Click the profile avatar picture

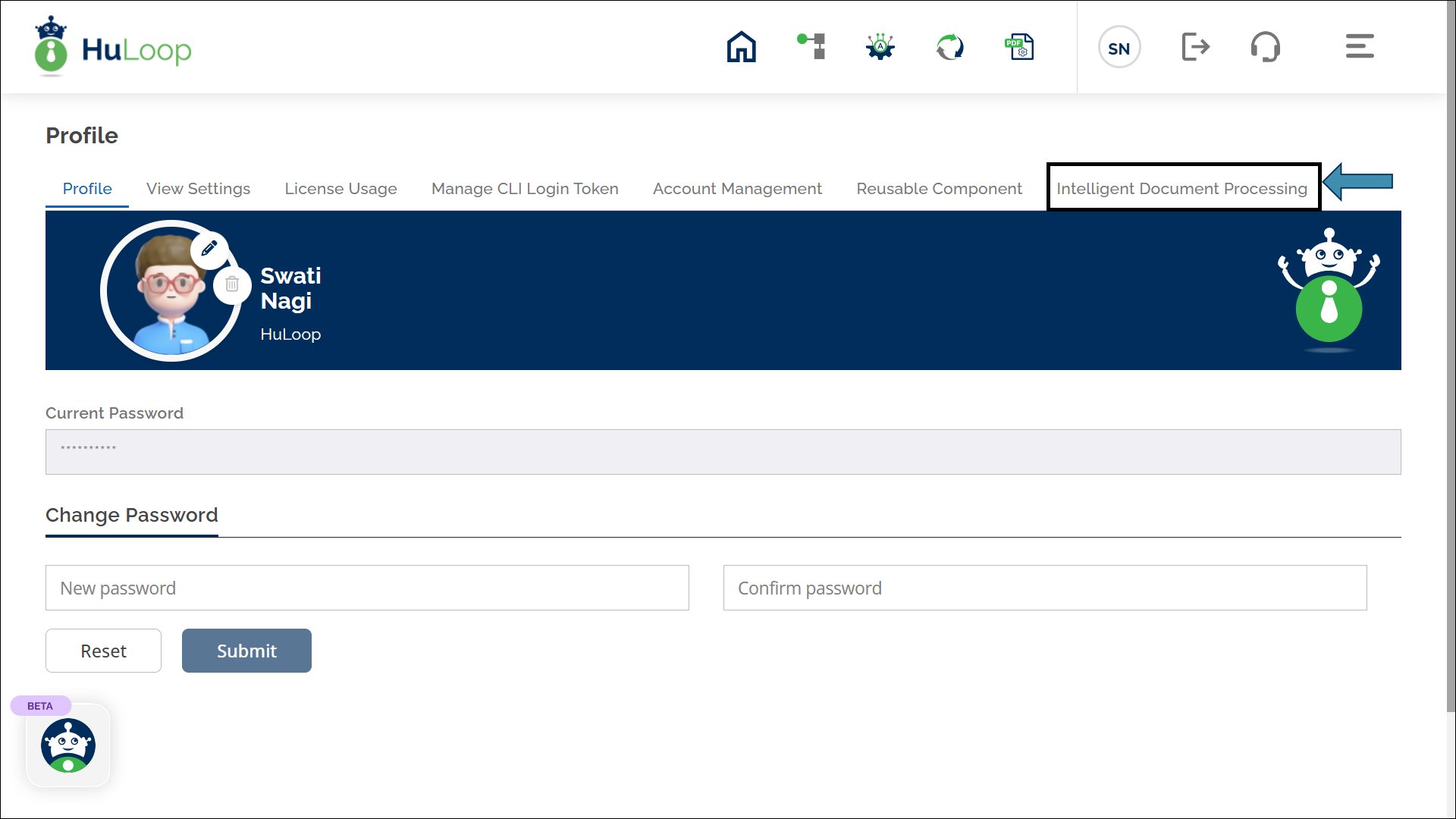[171, 290]
